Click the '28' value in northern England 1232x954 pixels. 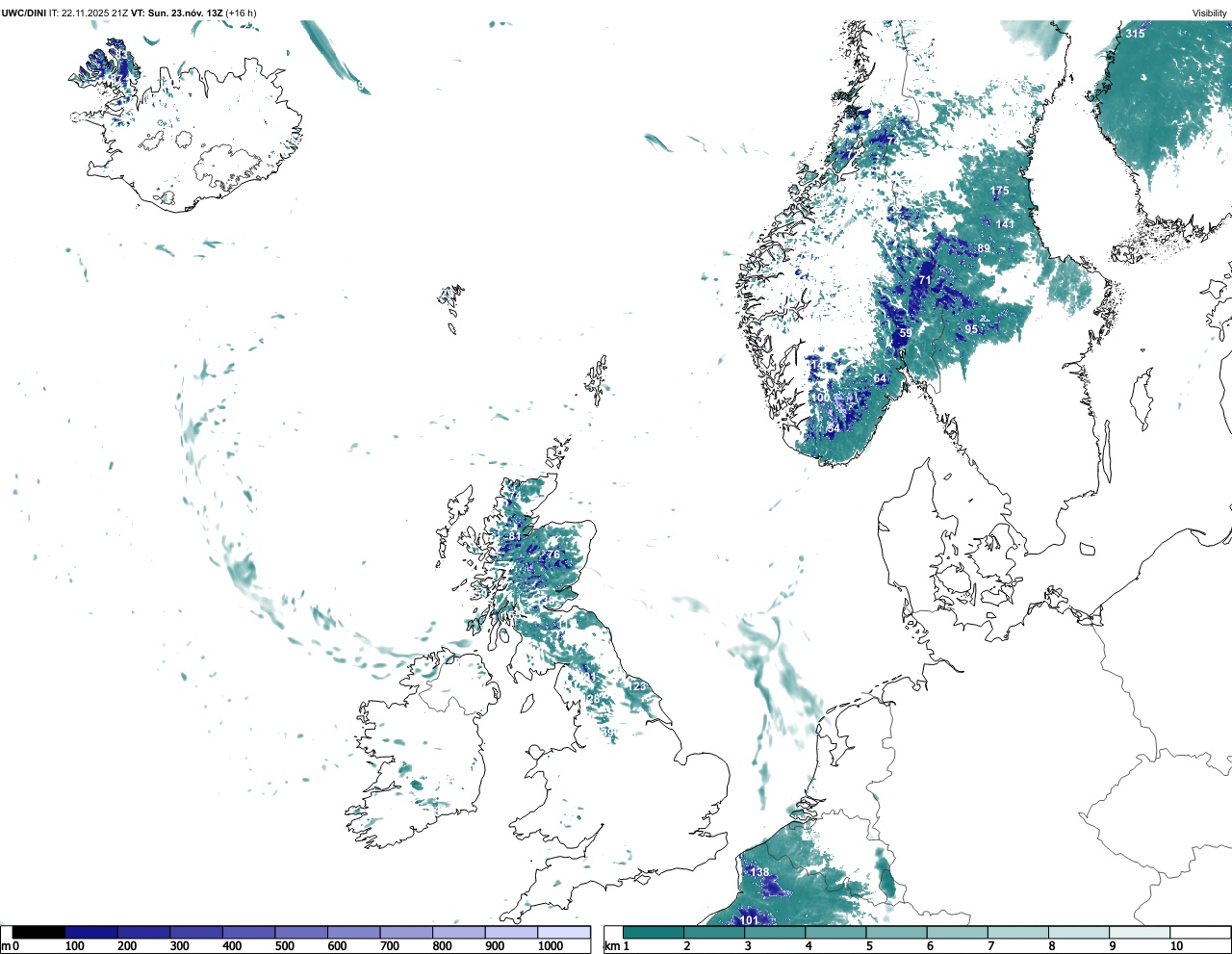coord(593,700)
